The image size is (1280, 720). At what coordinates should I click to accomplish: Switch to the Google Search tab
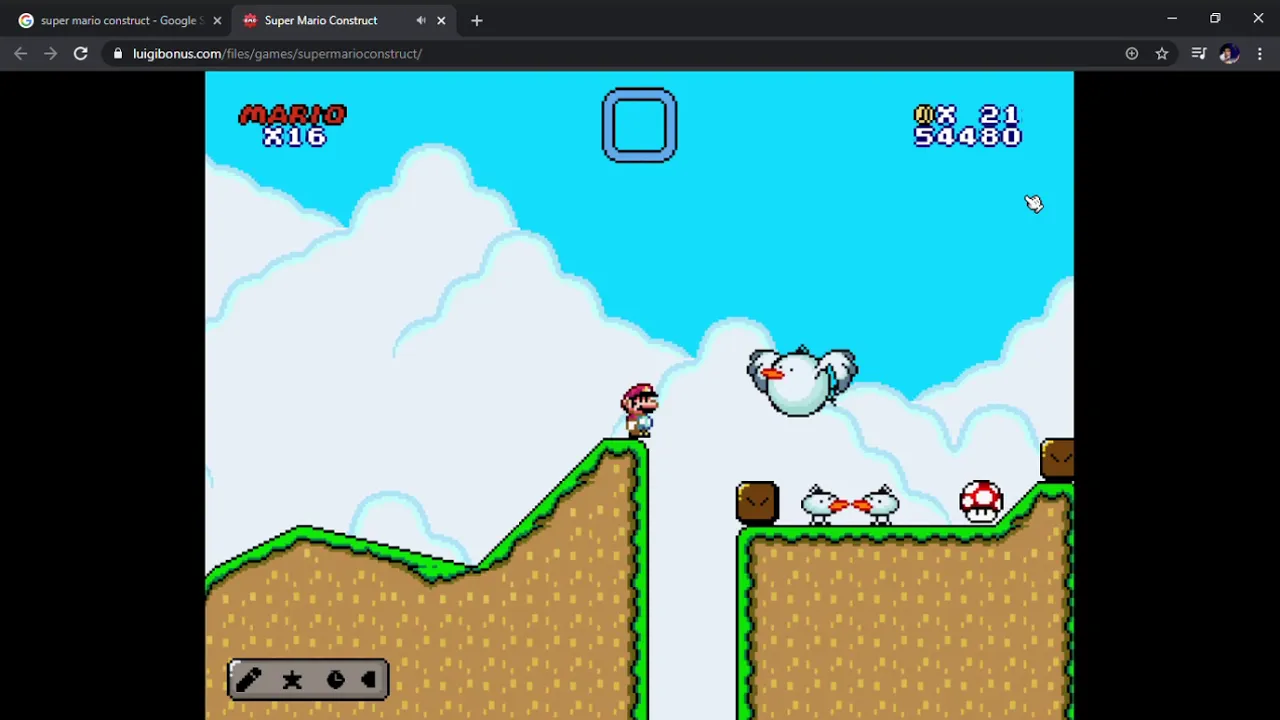(118, 20)
